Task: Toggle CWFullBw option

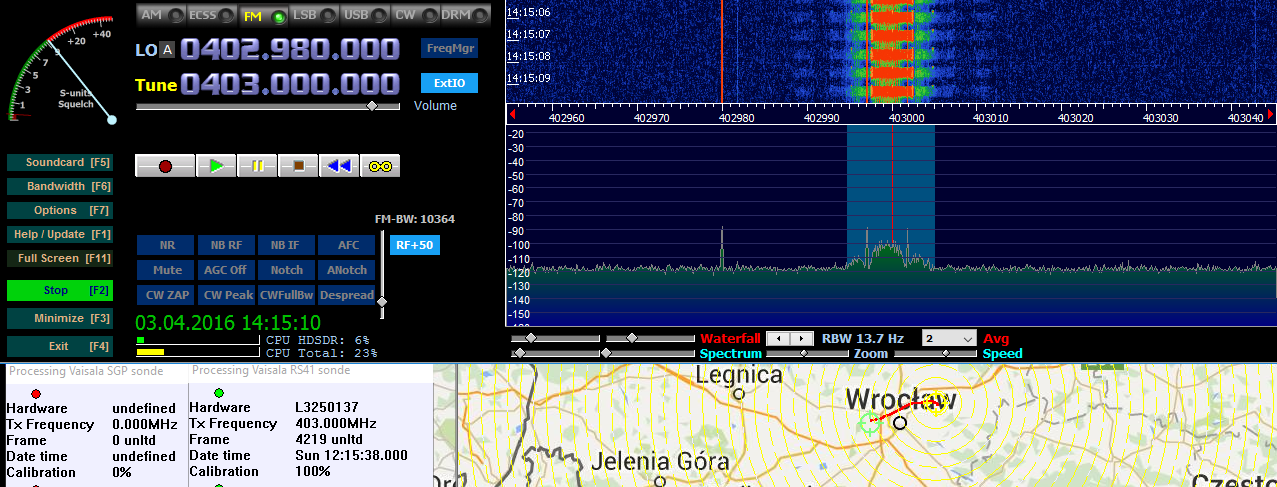Action: click(x=286, y=295)
